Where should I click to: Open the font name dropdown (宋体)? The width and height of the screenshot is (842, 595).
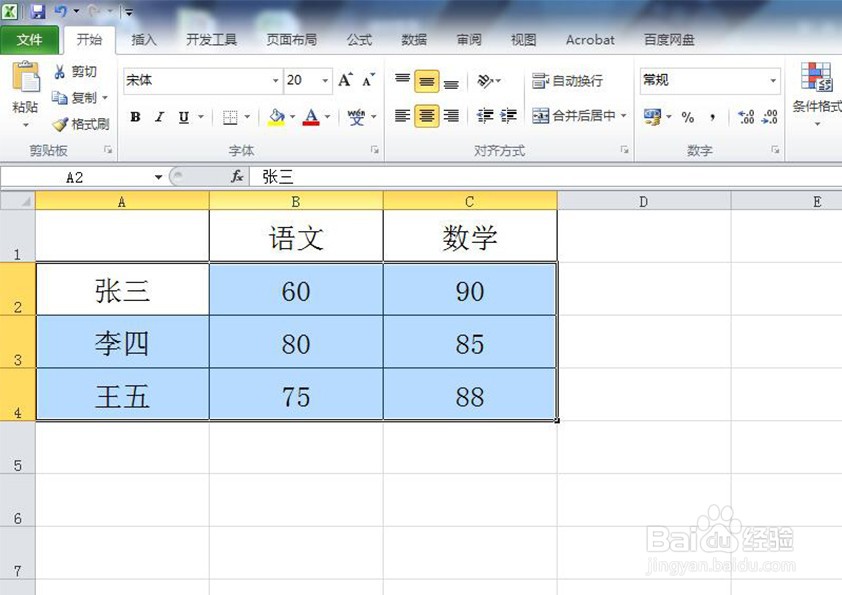275,81
